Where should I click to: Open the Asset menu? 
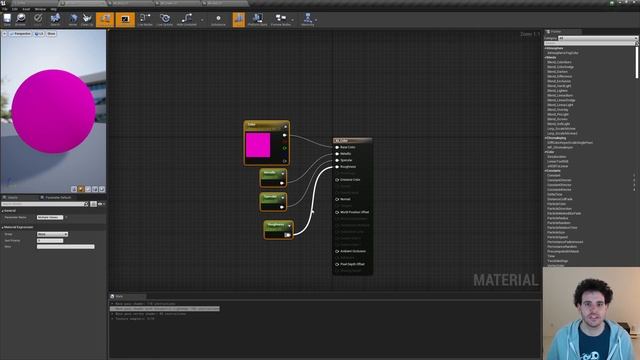pos(26,9)
